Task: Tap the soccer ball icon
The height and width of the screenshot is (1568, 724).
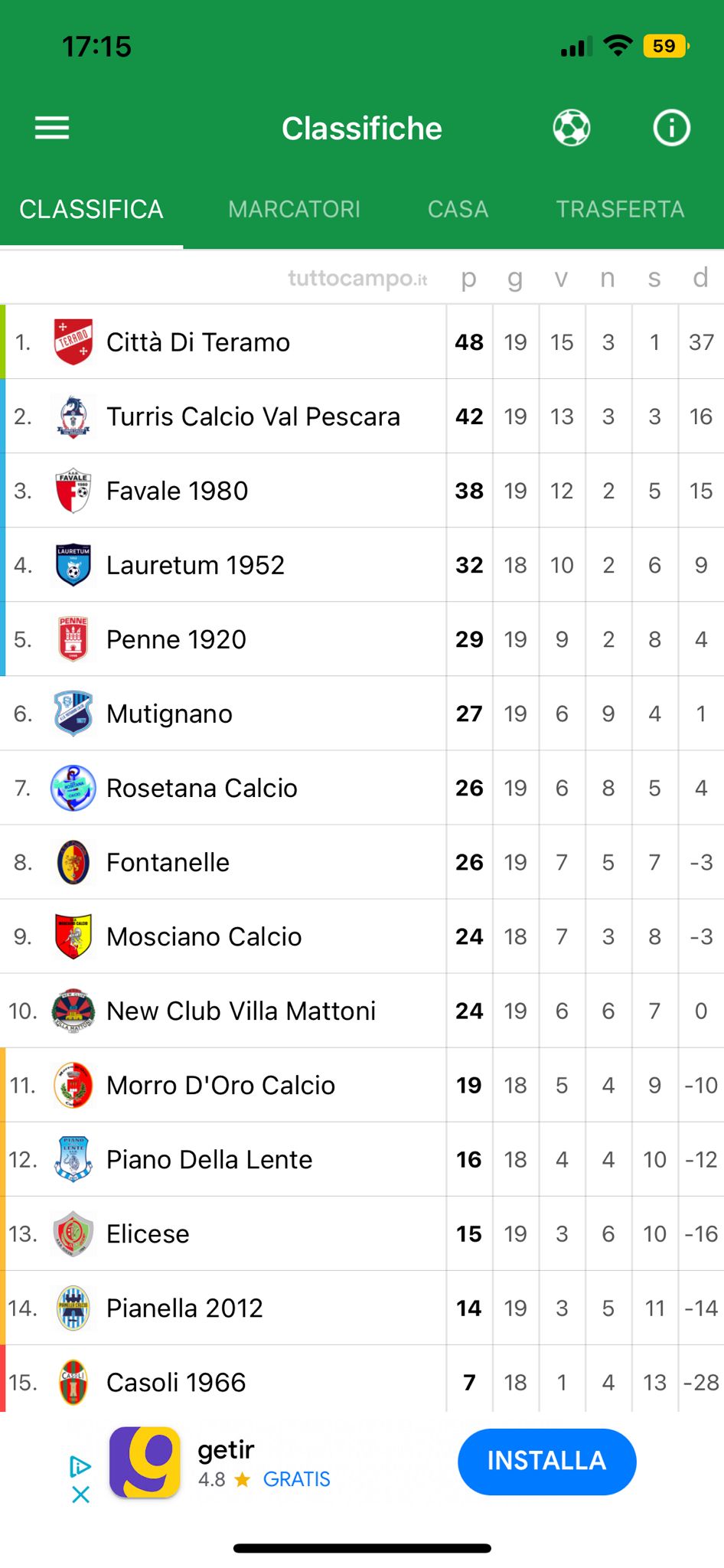Action: pyautogui.click(x=572, y=128)
